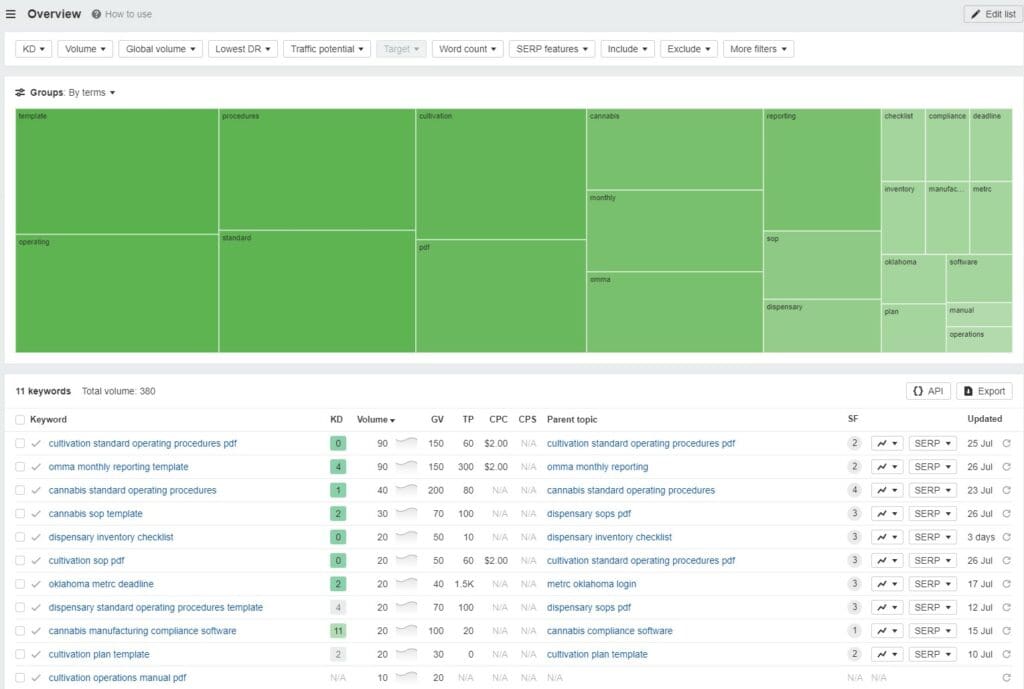The height and width of the screenshot is (689, 1024).
Task: Click the checkmark icon beside oklahoma metrc deadline
Action: pos(36,584)
